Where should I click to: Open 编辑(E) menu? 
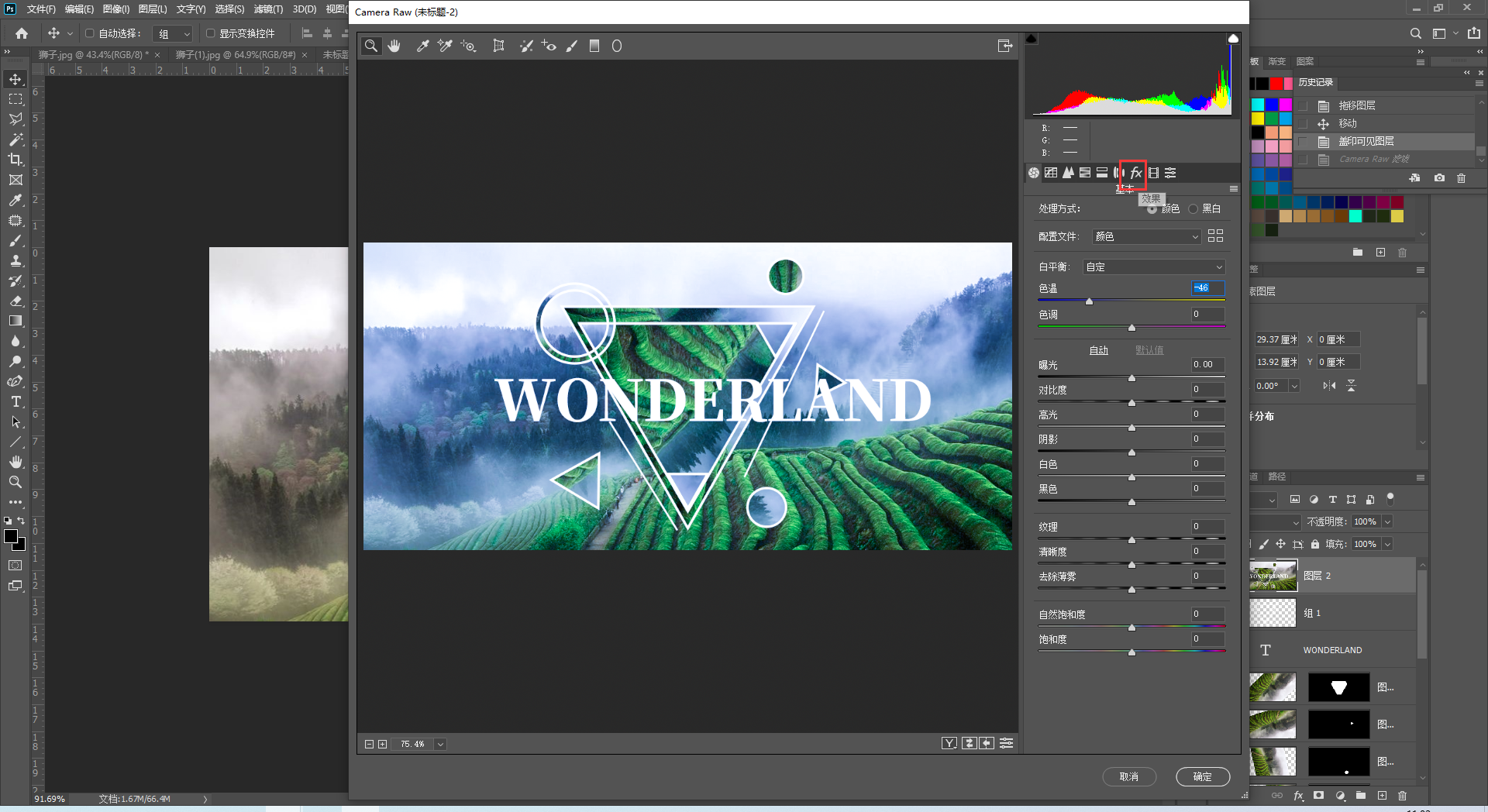click(x=79, y=9)
